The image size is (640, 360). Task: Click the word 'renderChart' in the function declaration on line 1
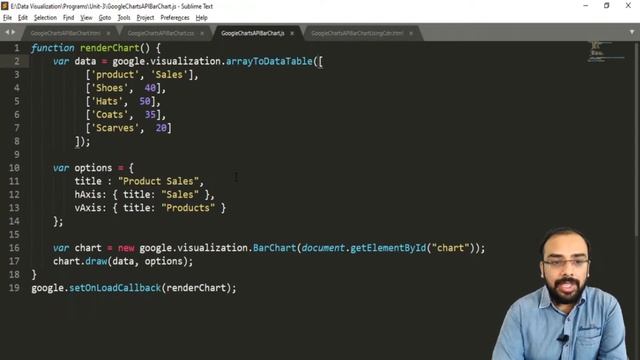pyautogui.click(x=110, y=48)
